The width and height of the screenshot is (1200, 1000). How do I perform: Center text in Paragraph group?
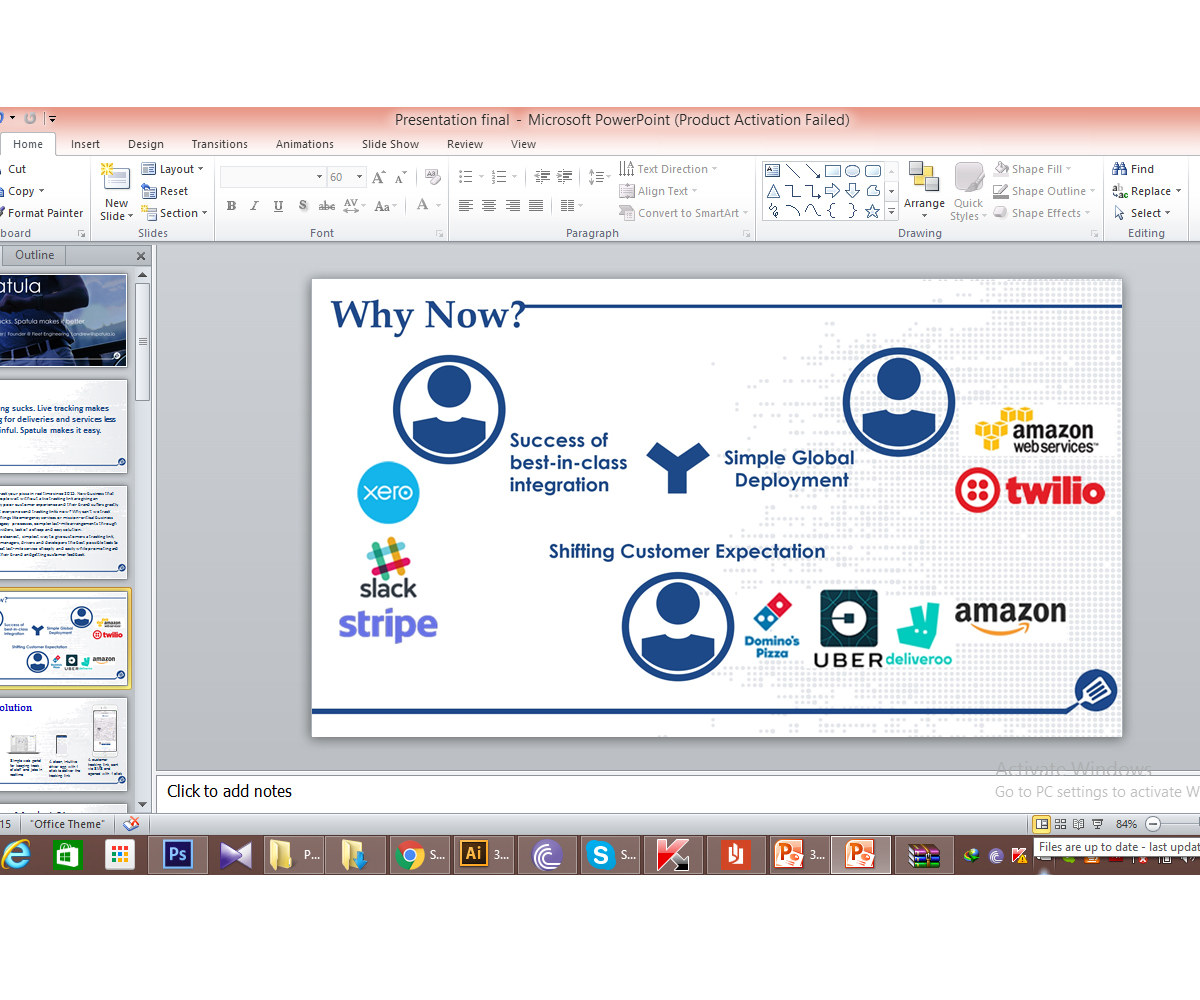(x=489, y=206)
